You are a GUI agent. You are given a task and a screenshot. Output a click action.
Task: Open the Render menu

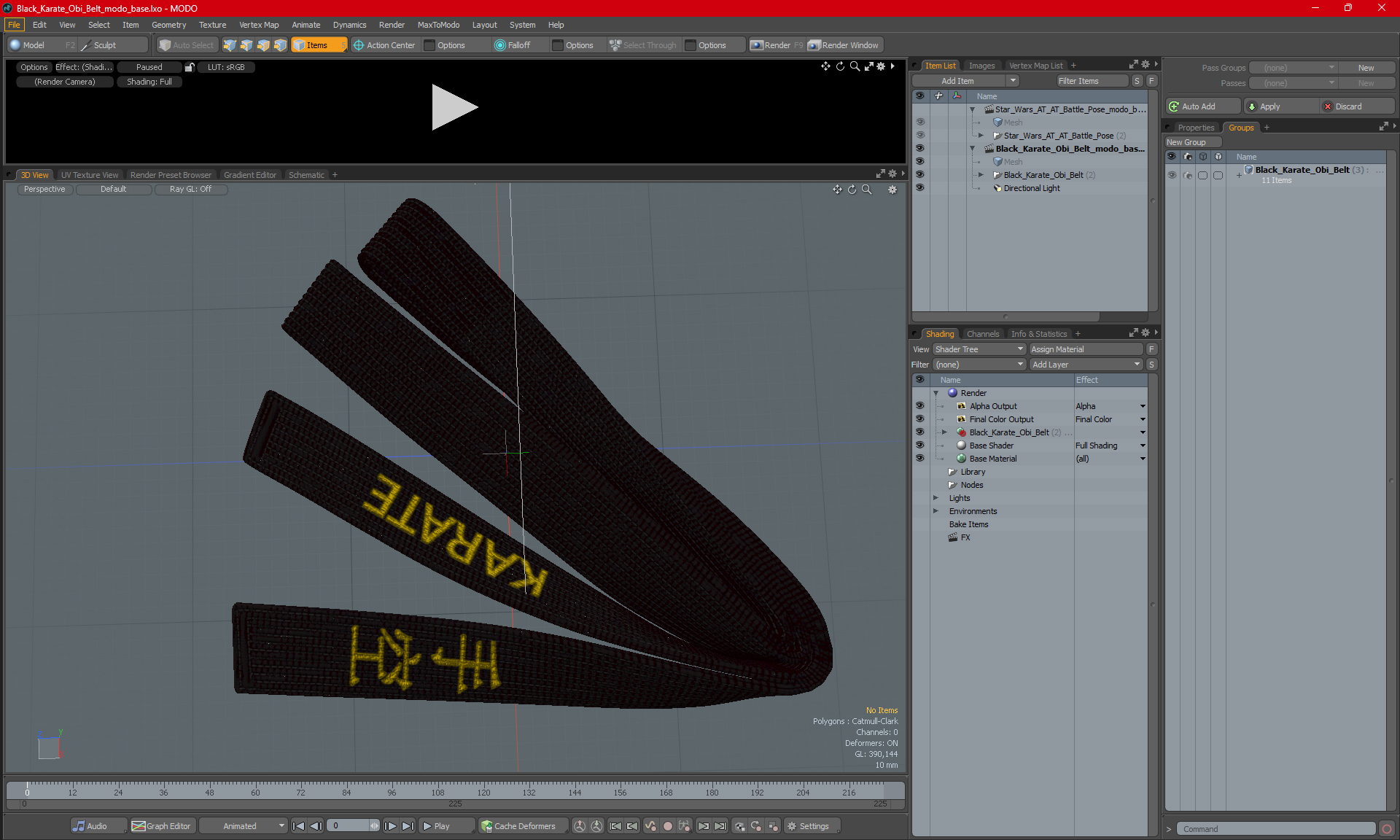392,25
